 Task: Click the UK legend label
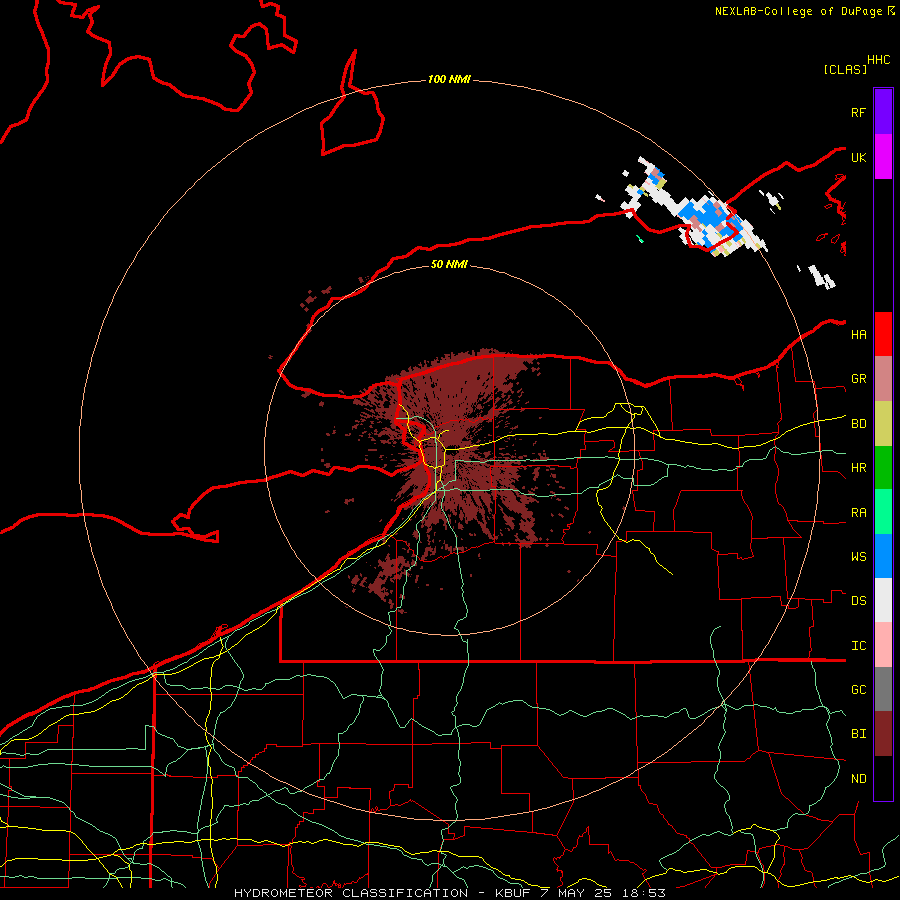(x=859, y=157)
